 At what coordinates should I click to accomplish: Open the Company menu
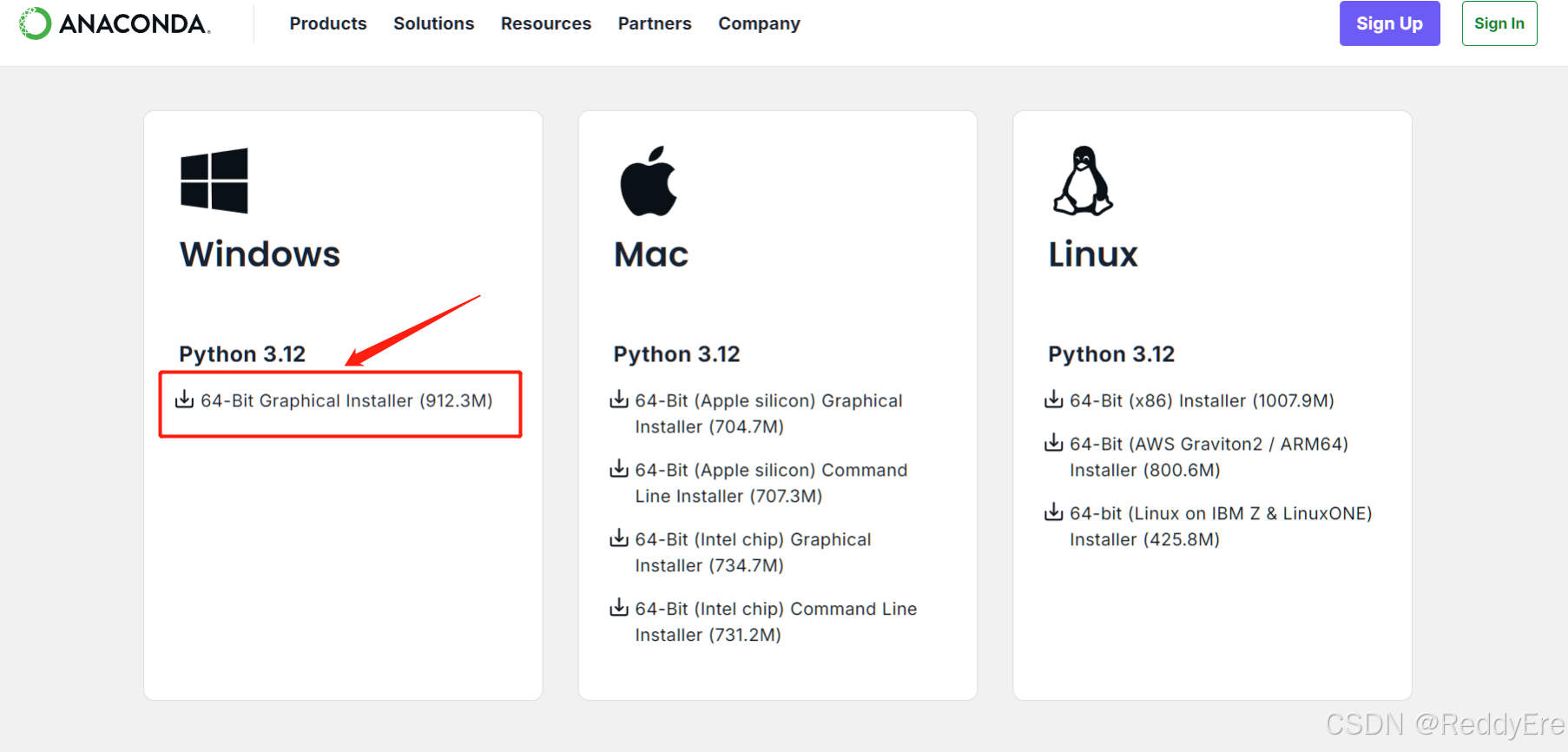[x=759, y=23]
